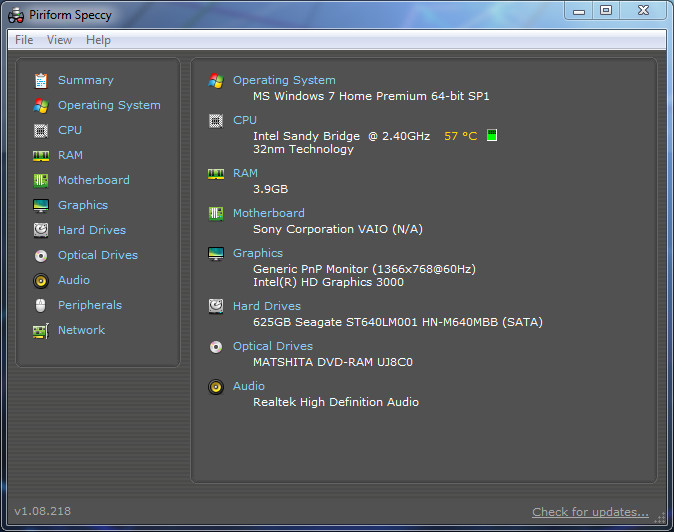Click the Sony Corporation VAIO (N/A) text
The image size is (674, 532).
click(x=338, y=229)
